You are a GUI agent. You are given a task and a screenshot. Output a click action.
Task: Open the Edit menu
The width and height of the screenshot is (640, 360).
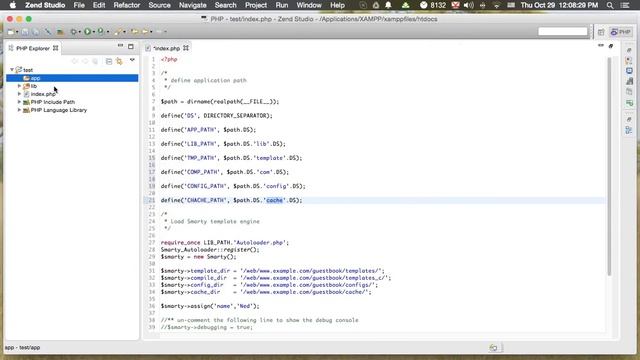99,5
